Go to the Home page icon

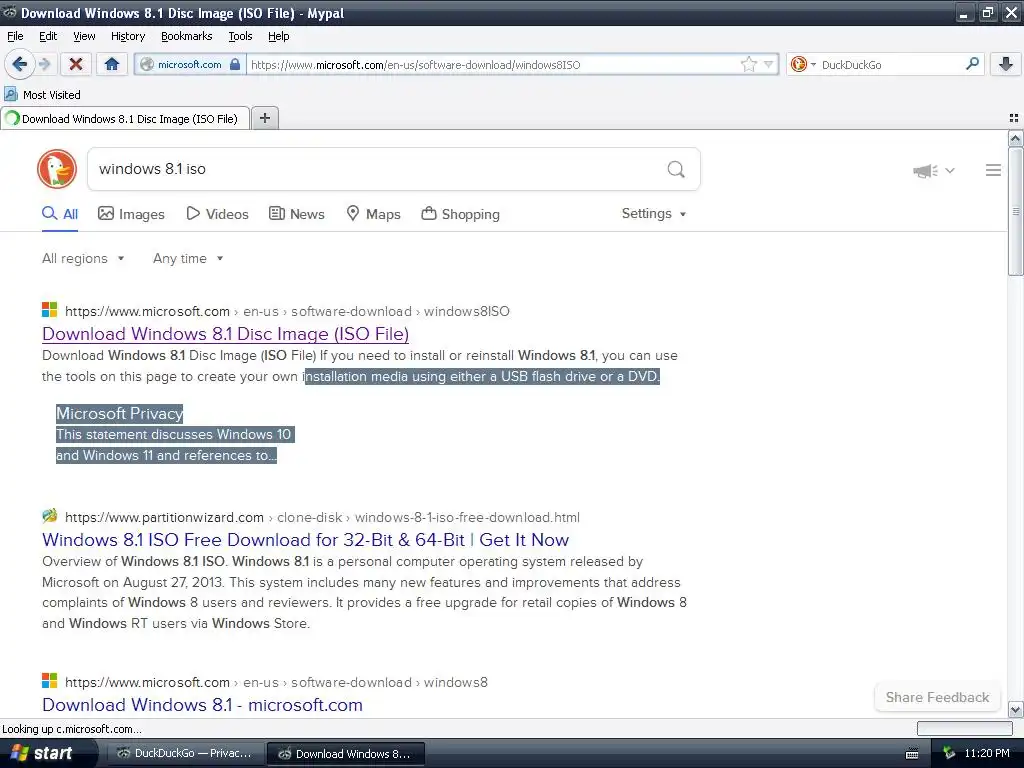point(112,64)
